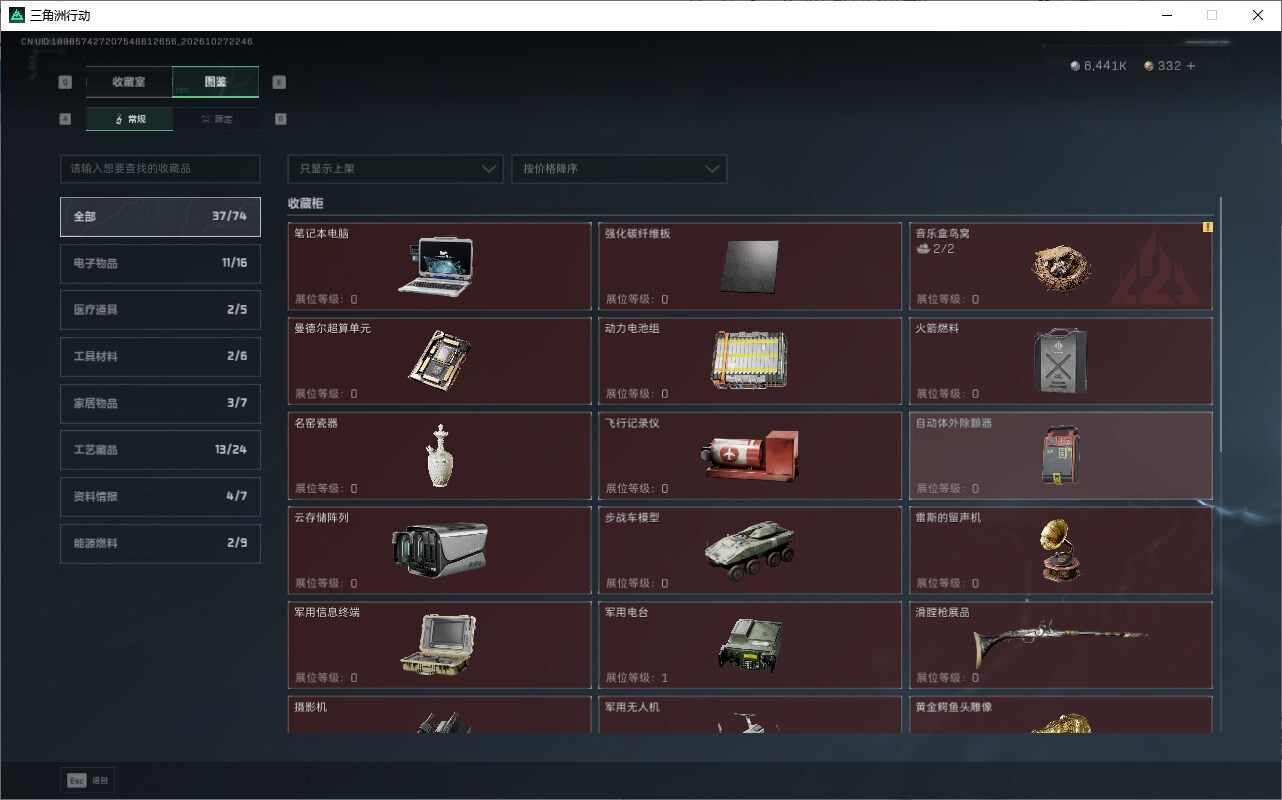
Task: Toggle the 常规 regular category filter
Action: click(129, 119)
